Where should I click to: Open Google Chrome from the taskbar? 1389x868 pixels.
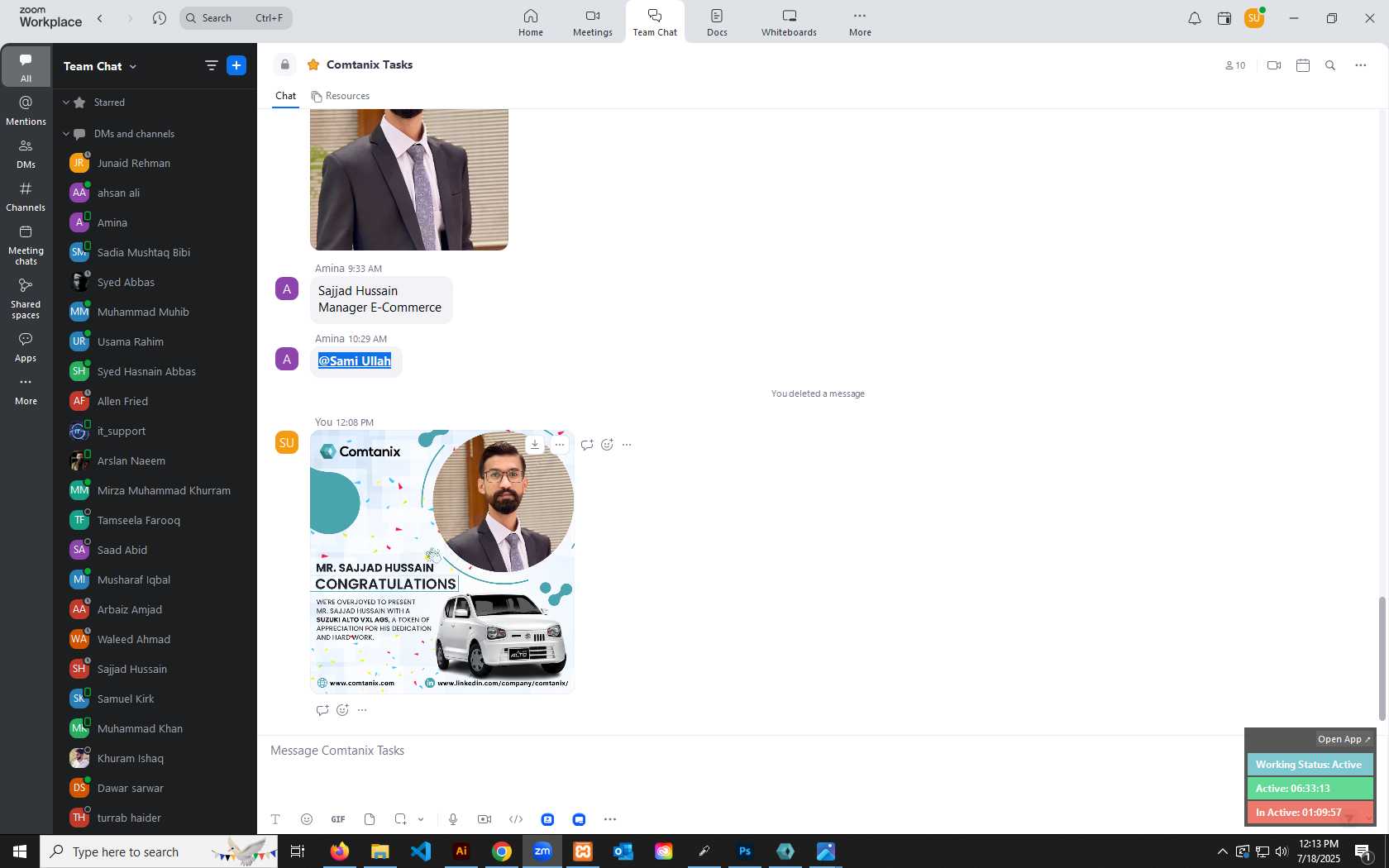[502, 851]
